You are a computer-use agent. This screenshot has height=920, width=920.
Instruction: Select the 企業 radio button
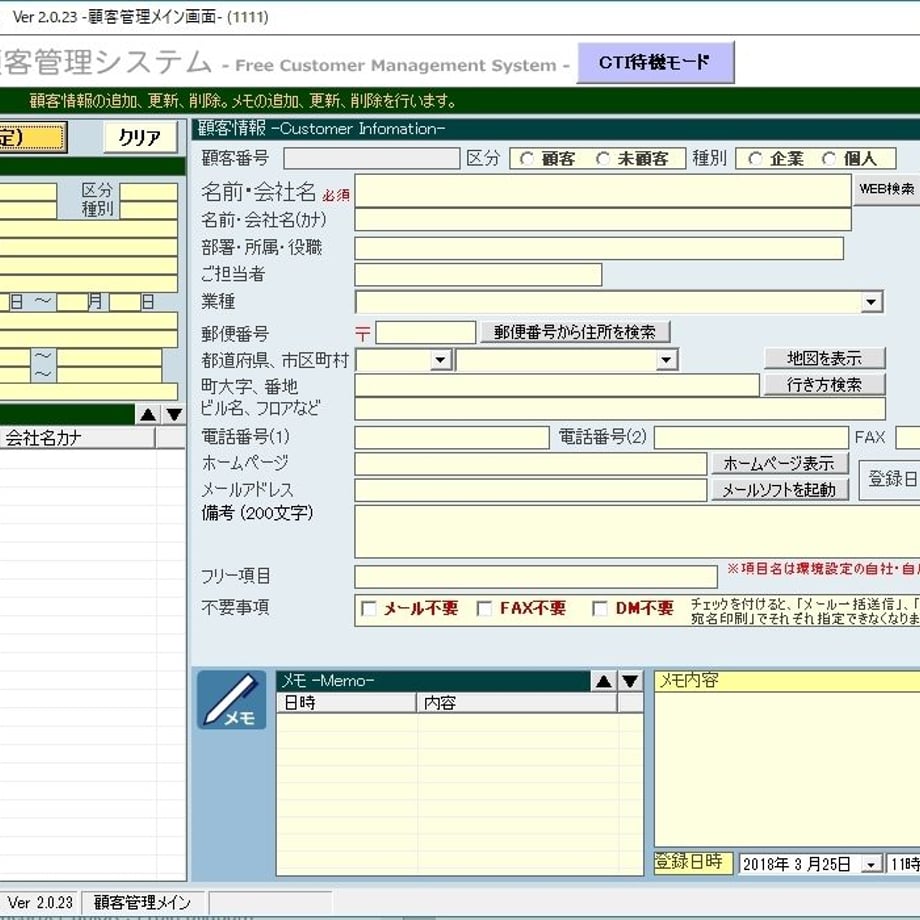(x=755, y=159)
